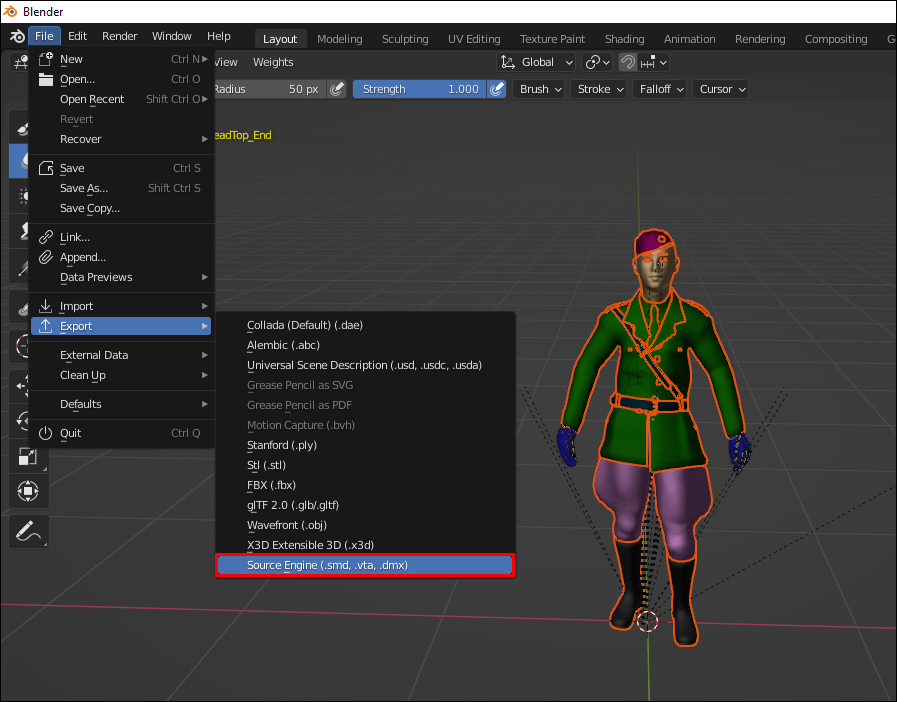Select FBX (.fbx) export option
This screenshot has width=897, height=702.
(x=271, y=485)
